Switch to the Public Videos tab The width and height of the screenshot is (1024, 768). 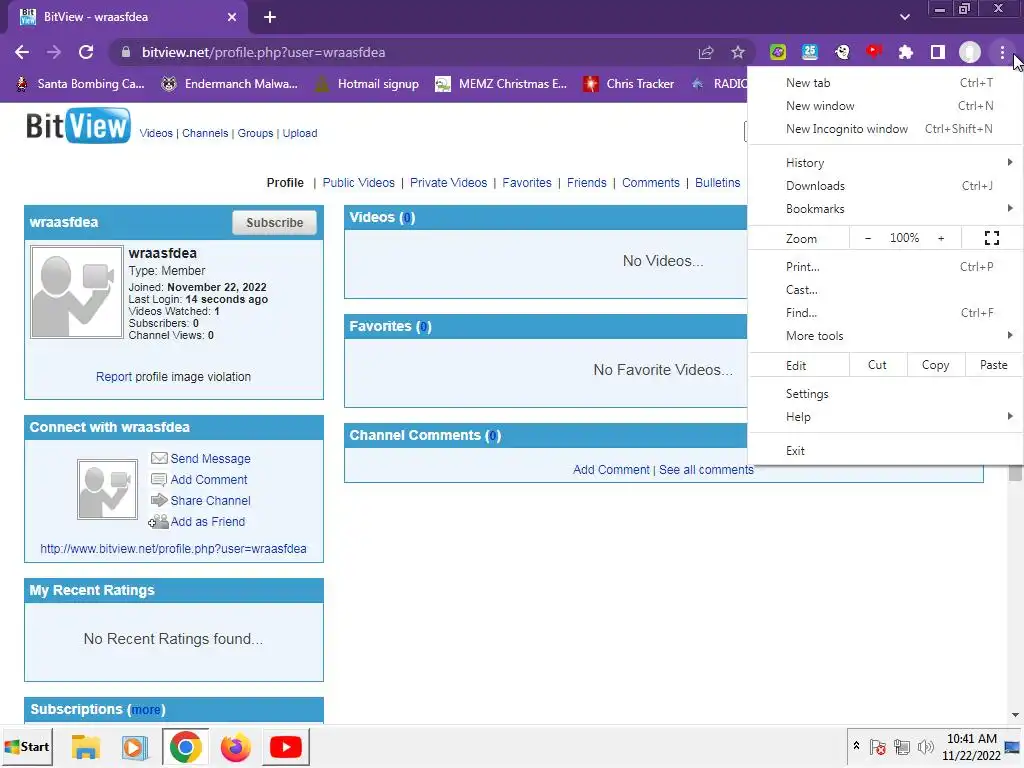click(x=359, y=183)
